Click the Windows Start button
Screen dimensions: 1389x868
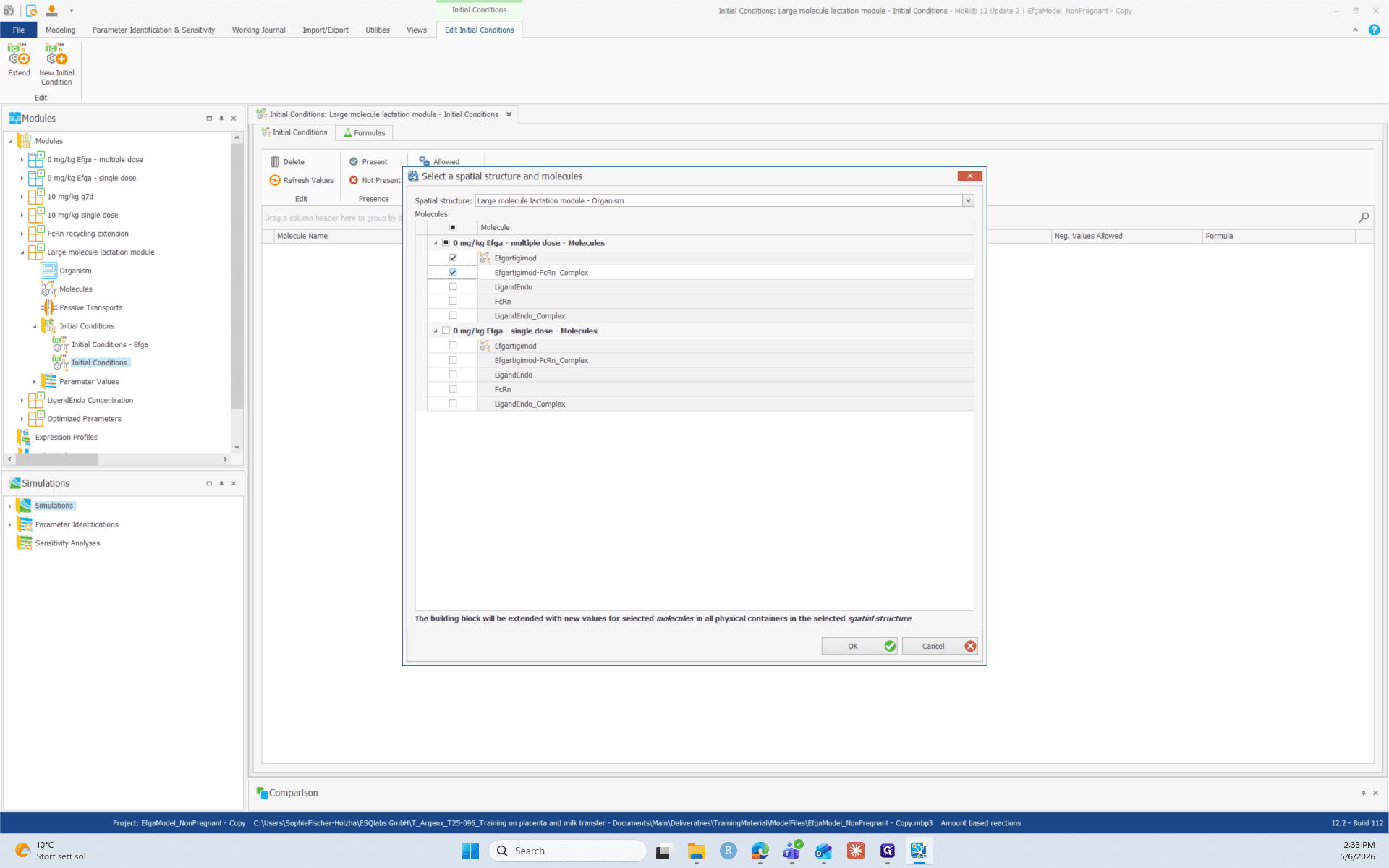[470, 851]
